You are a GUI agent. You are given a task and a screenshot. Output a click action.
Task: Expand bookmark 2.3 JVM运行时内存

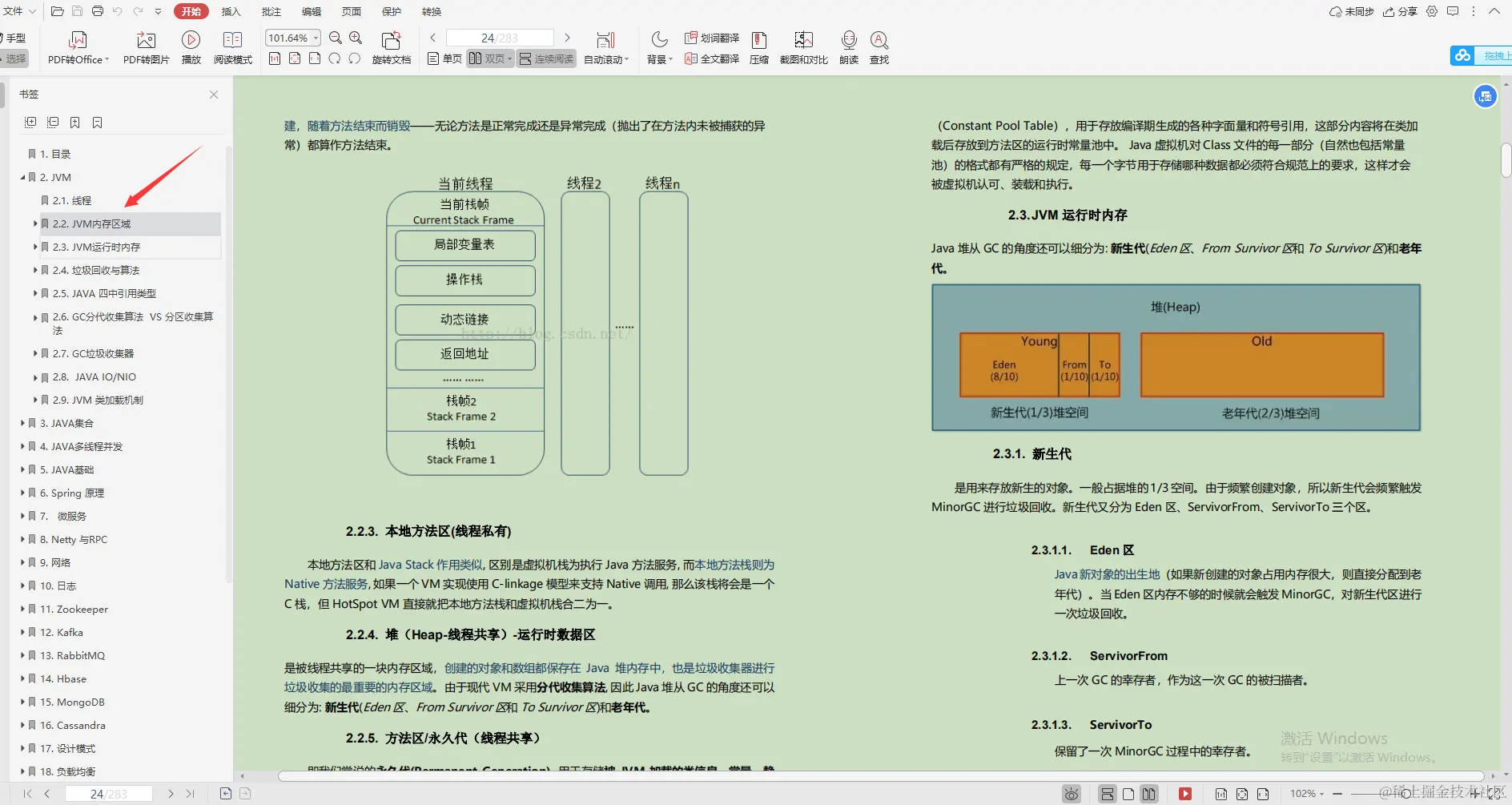pos(34,247)
